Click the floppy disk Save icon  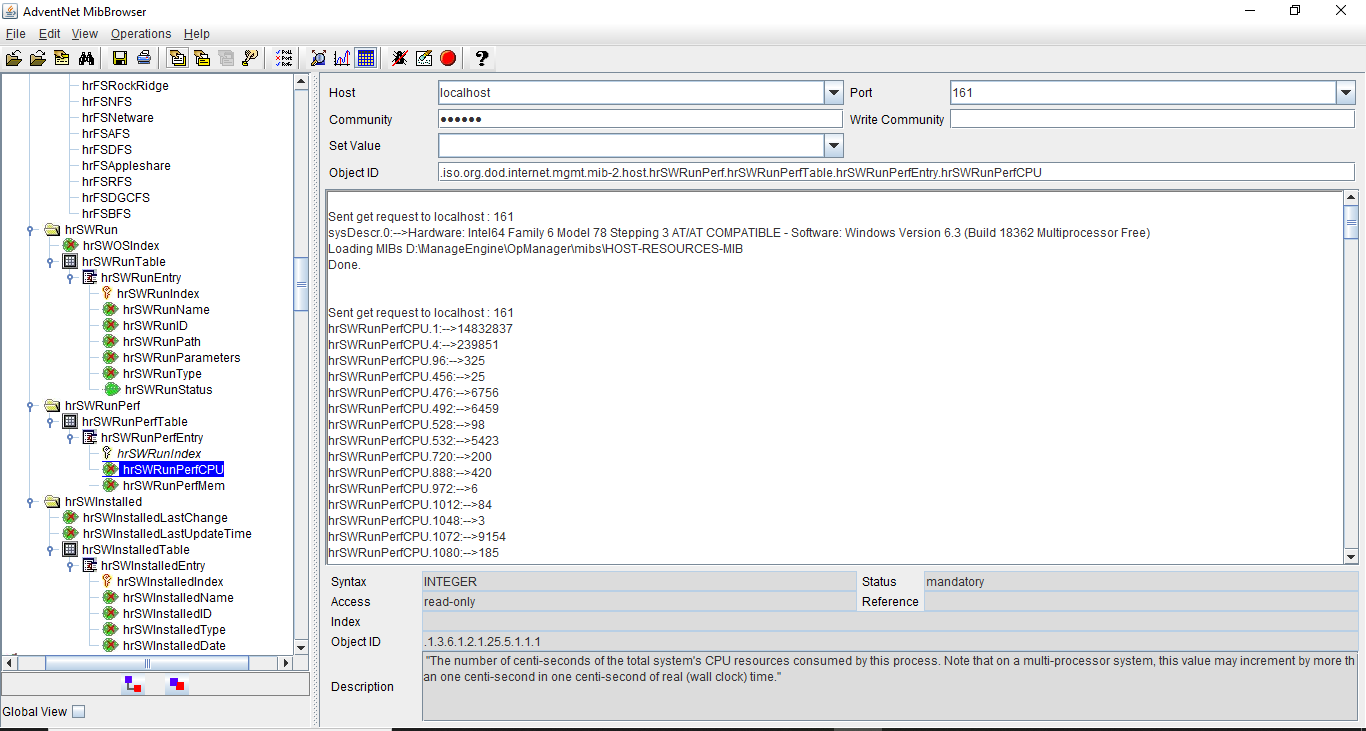pyautogui.click(x=120, y=58)
